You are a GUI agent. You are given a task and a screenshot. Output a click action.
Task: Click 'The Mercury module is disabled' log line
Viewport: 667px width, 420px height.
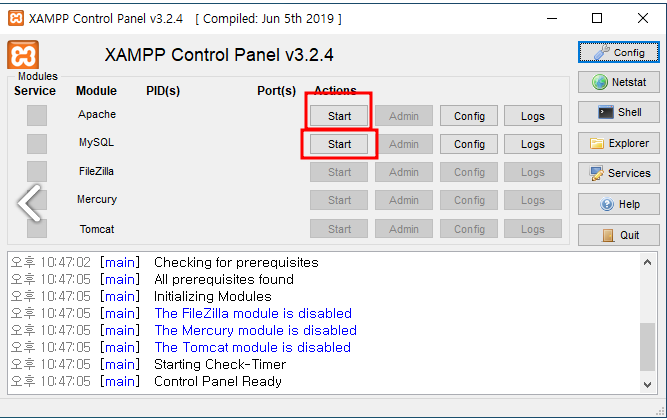coord(256,331)
